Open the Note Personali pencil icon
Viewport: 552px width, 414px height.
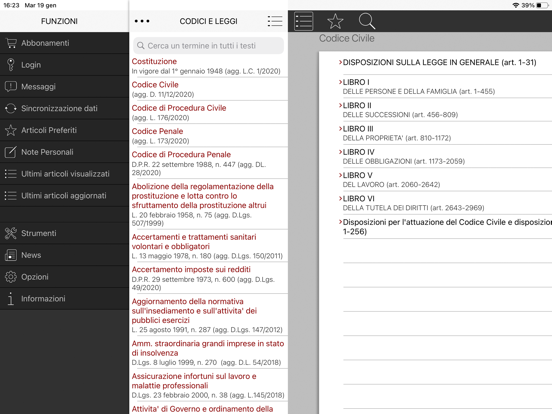[11, 152]
